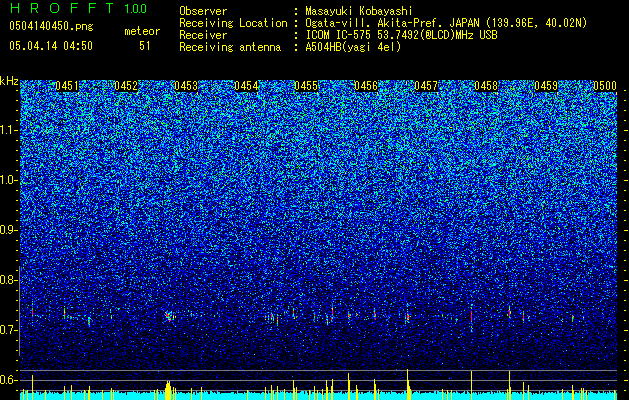Click the 0452 time marker

[x=126, y=86]
